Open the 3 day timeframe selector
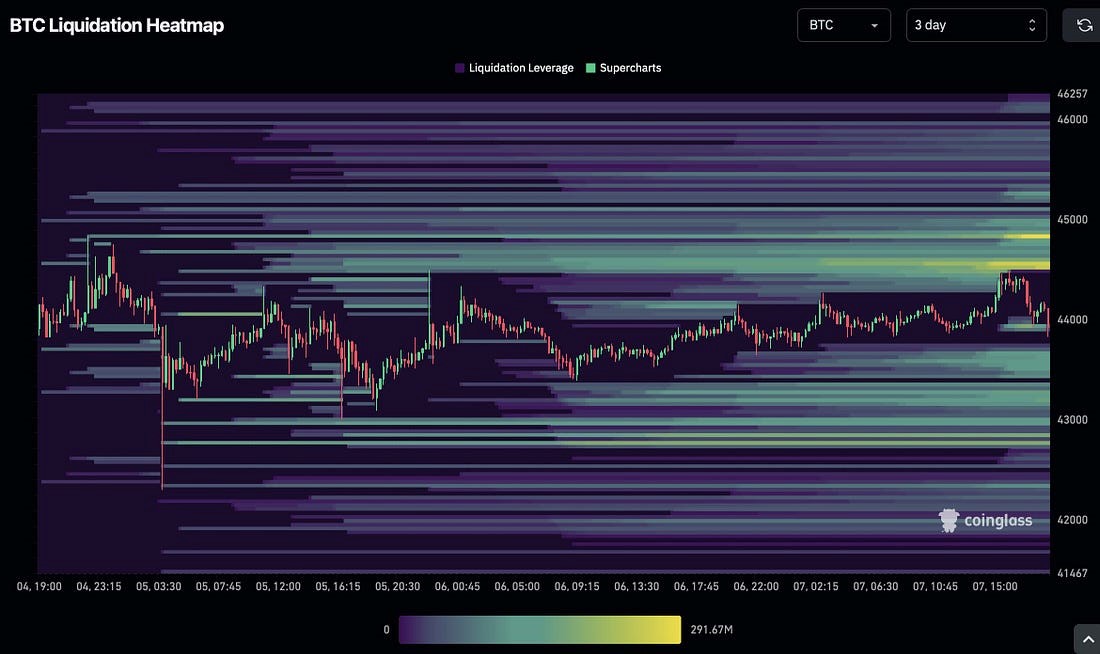Screen dimensions: 1100x654 977,25
